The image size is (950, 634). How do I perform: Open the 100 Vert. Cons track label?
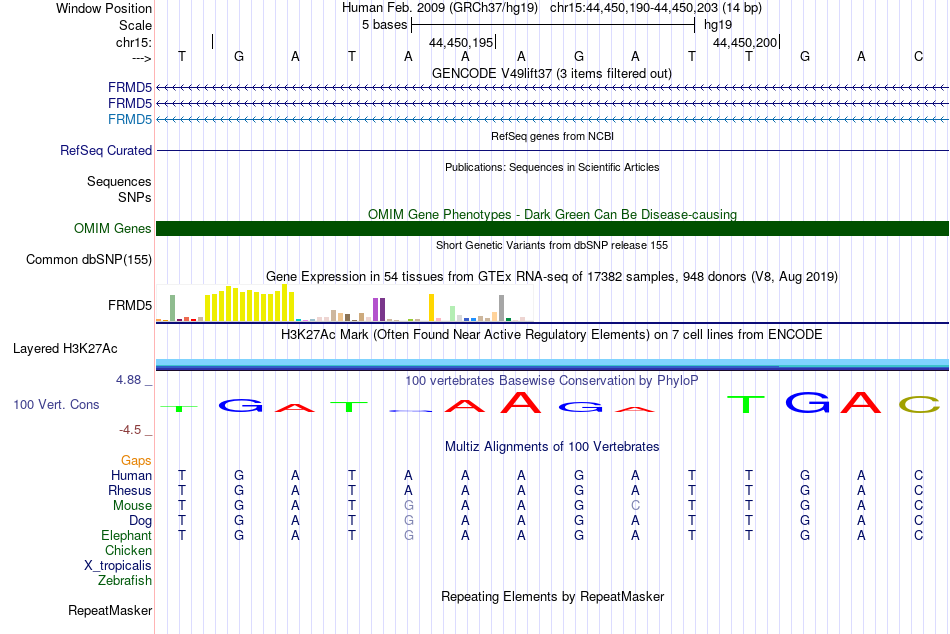pyautogui.click(x=56, y=404)
